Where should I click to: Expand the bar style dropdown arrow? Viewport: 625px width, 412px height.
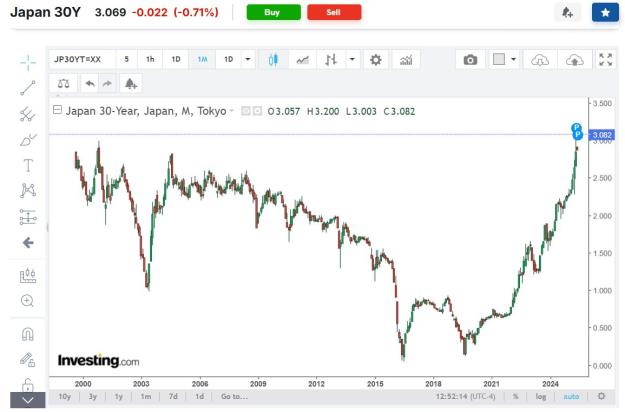point(352,59)
